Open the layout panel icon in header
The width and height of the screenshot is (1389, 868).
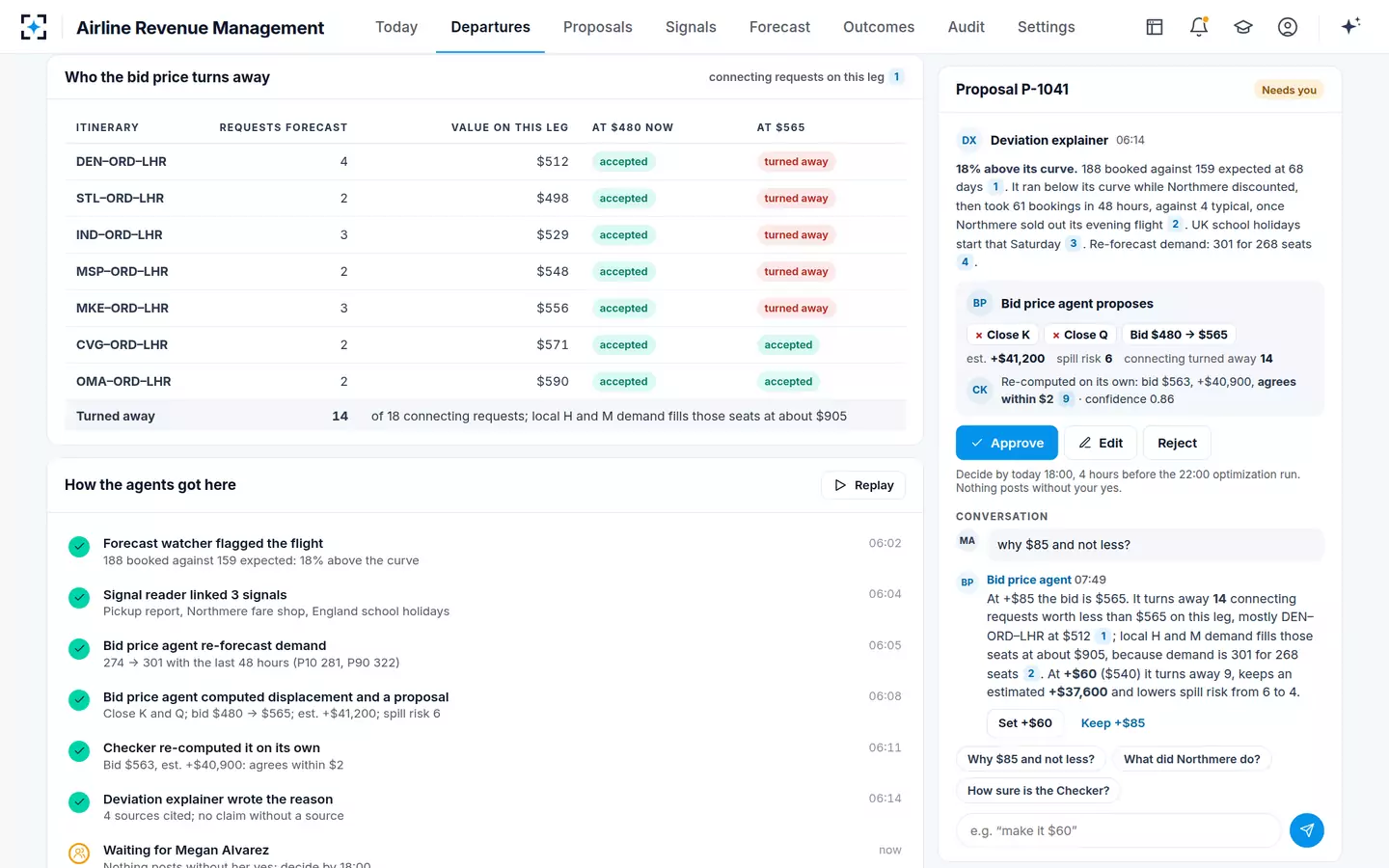point(1155,27)
